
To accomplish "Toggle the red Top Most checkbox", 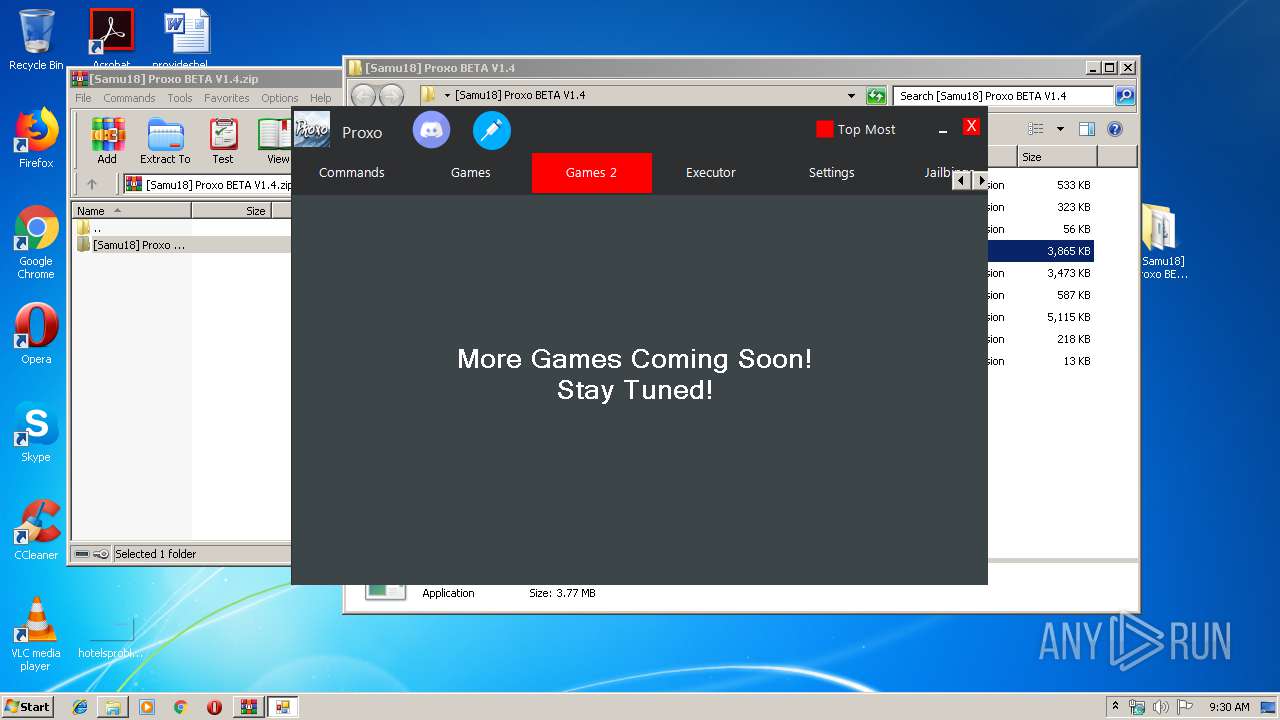I will (825, 129).
